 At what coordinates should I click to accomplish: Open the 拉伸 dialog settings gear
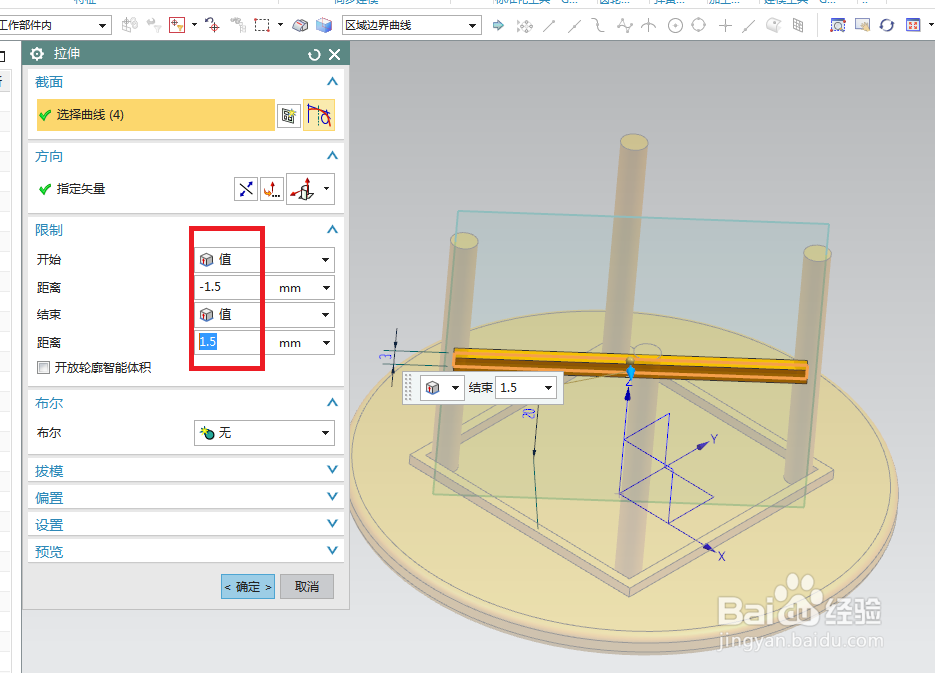(x=37, y=54)
